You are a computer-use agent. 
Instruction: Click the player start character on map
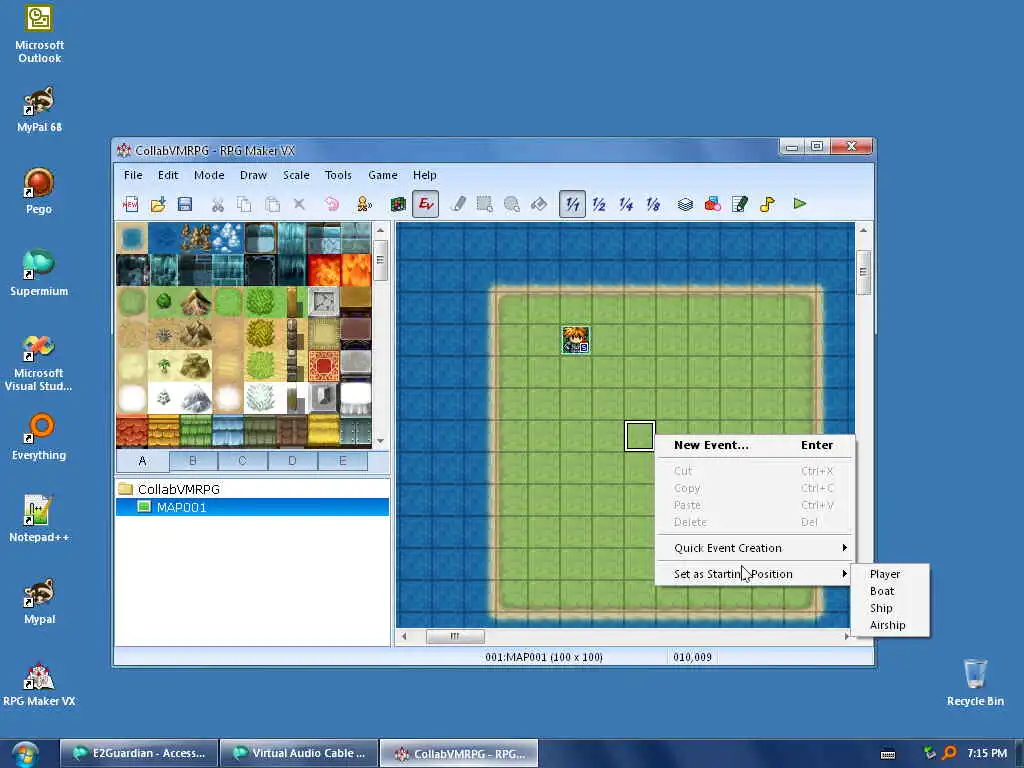click(x=575, y=340)
